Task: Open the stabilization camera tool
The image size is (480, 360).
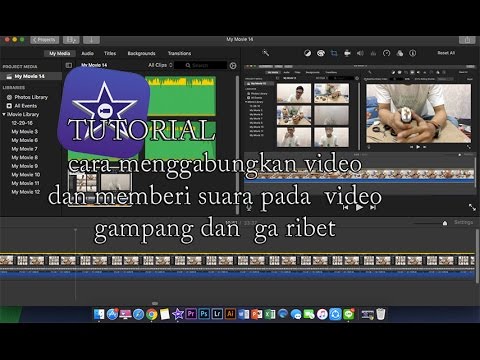Action: [x=347, y=53]
